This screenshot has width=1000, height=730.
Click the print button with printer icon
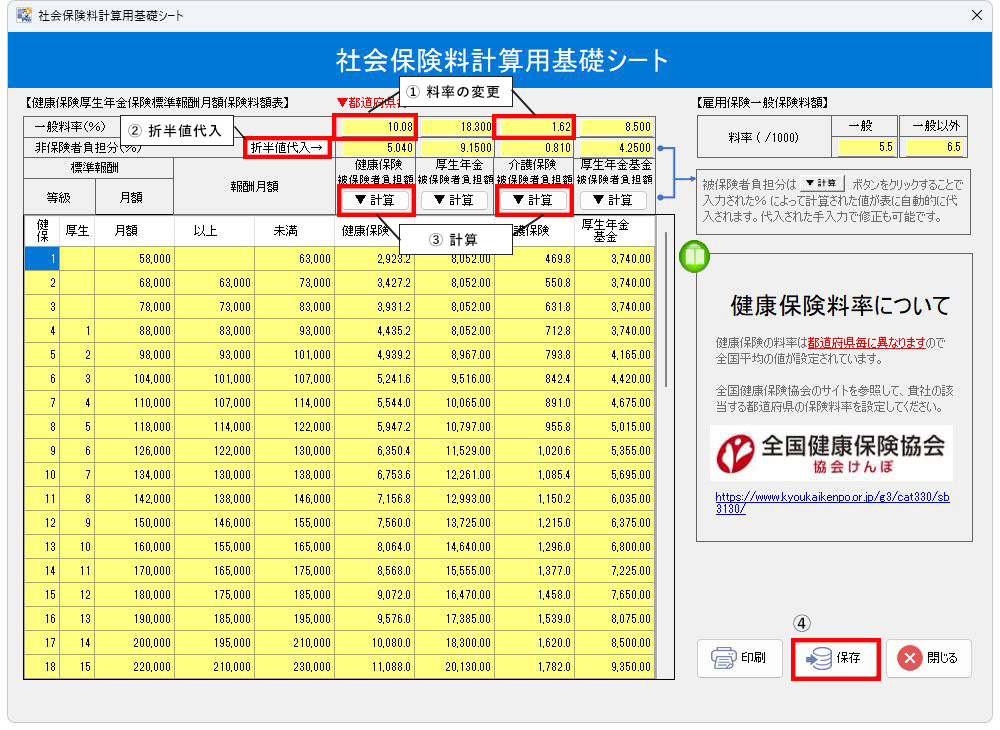pyautogui.click(x=739, y=658)
